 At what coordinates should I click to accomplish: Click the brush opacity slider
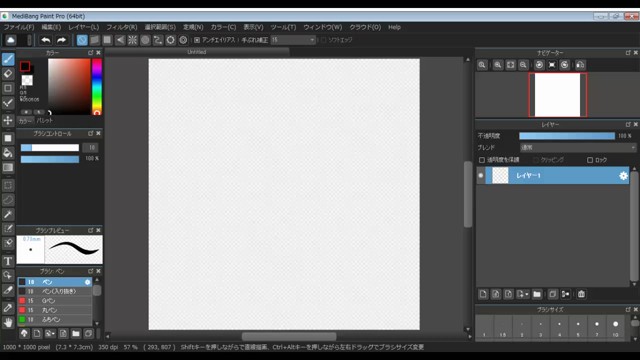point(50,159)
